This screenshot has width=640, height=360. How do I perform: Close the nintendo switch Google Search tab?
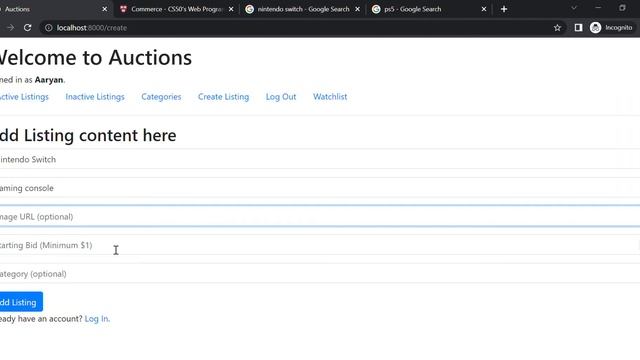[x=358, y=9]
